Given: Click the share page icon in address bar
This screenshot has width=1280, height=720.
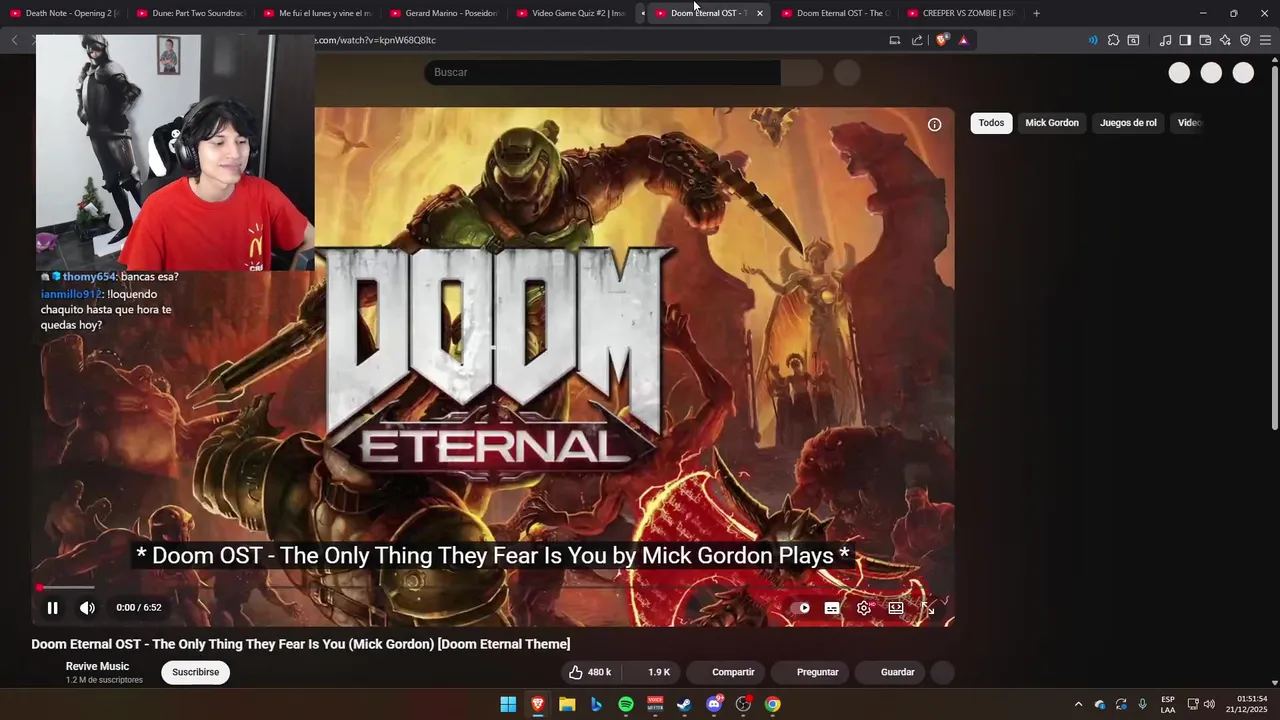Looking at the screenshot, I should pos(917,40).
